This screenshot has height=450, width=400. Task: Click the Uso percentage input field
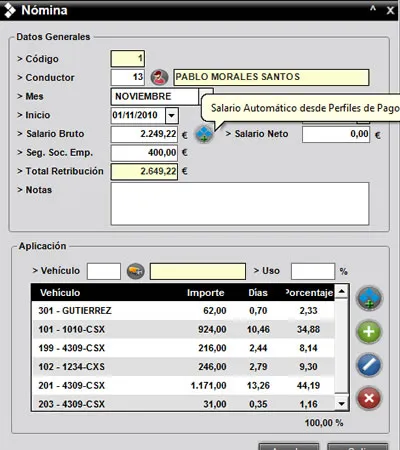[313, 271]
